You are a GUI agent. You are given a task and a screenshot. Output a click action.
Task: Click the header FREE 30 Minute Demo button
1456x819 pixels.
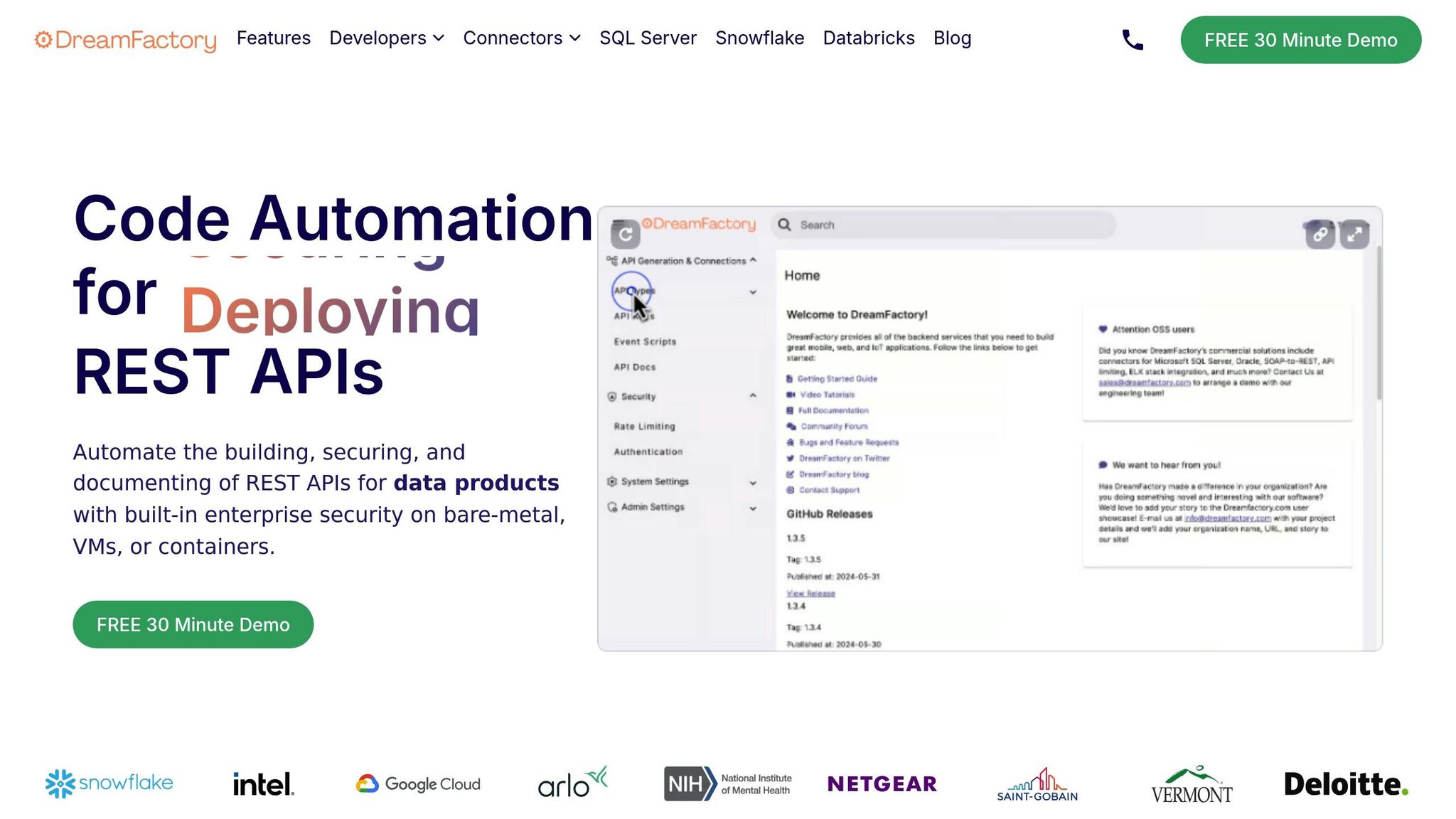[x=1300, y=40]
